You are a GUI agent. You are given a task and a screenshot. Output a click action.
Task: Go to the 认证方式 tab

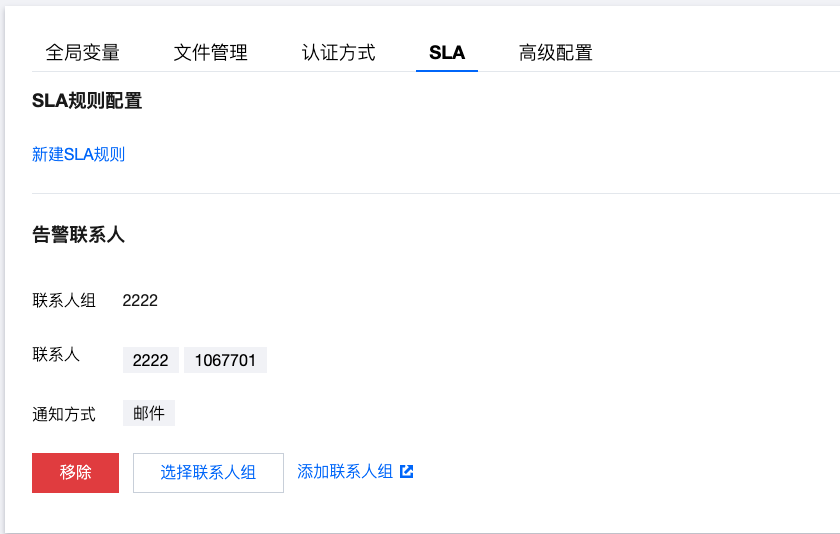coord(338,53)
